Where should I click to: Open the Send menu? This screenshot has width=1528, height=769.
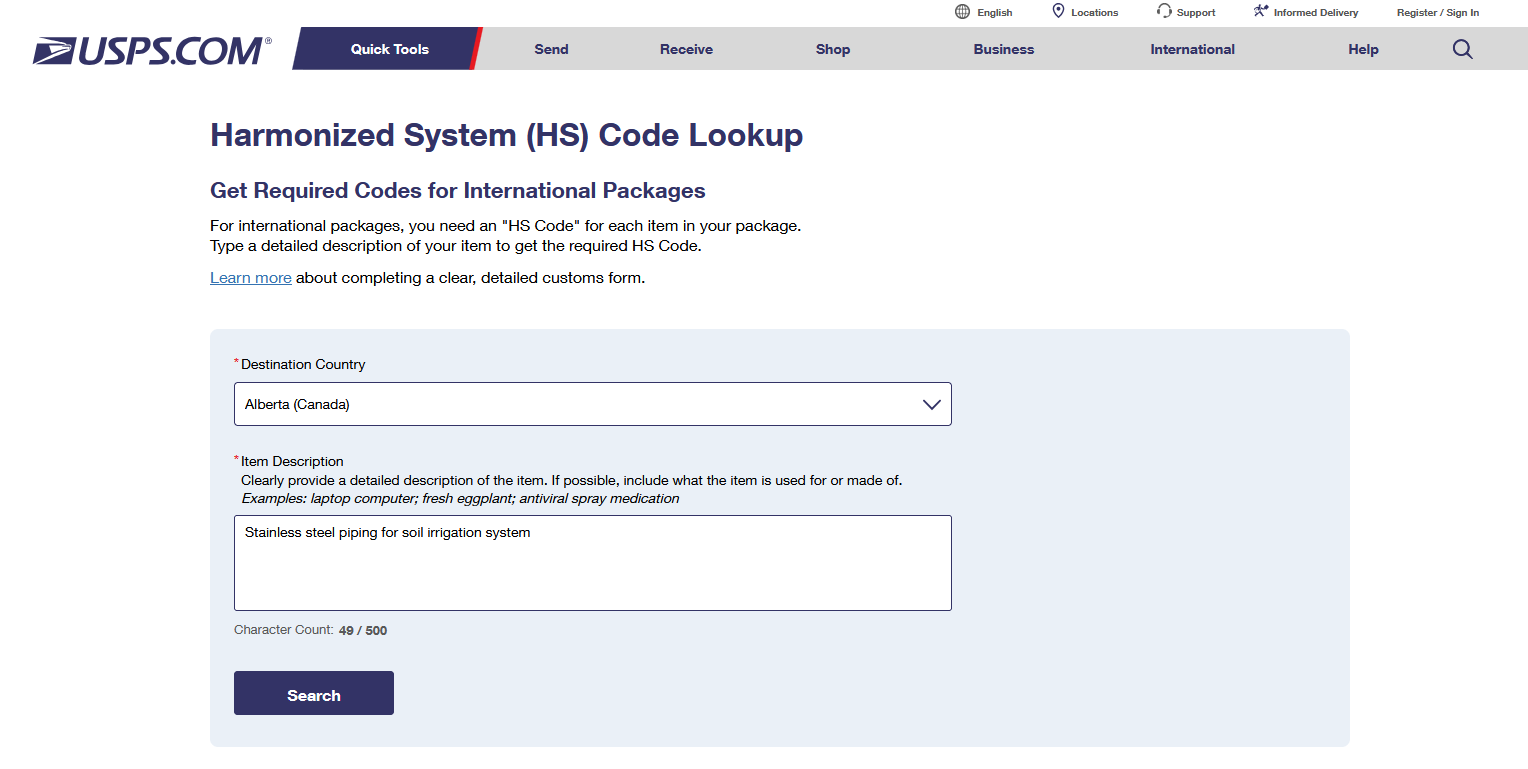551,49
